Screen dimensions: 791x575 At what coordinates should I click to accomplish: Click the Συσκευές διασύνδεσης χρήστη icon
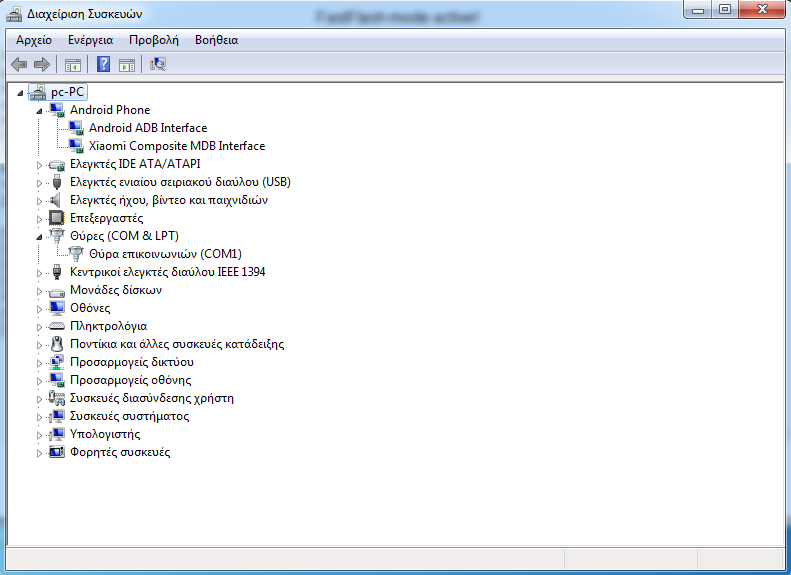[x=56, y=398]
